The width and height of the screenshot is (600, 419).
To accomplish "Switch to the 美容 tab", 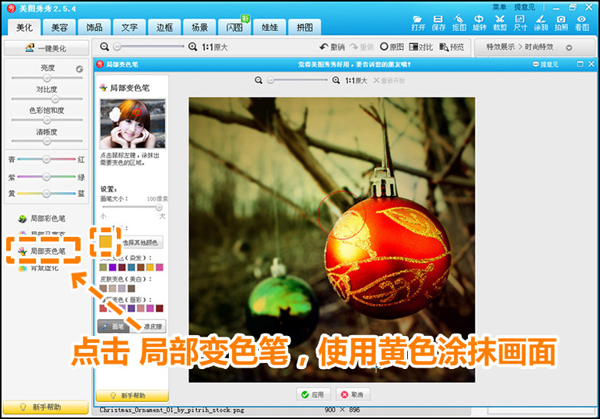I will [x=59, y=28].
